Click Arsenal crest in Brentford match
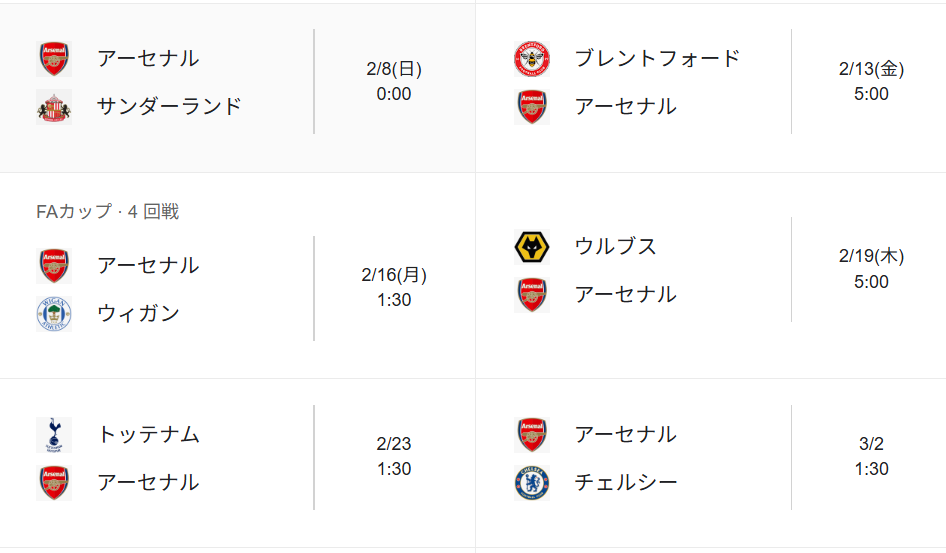This screenshot has width=946, height=553. (x=531, y=106)
